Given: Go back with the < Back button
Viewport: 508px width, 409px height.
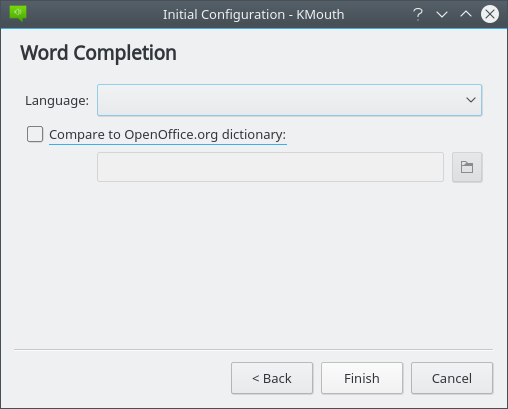Looking at the screenshot, I should [272, 378].
